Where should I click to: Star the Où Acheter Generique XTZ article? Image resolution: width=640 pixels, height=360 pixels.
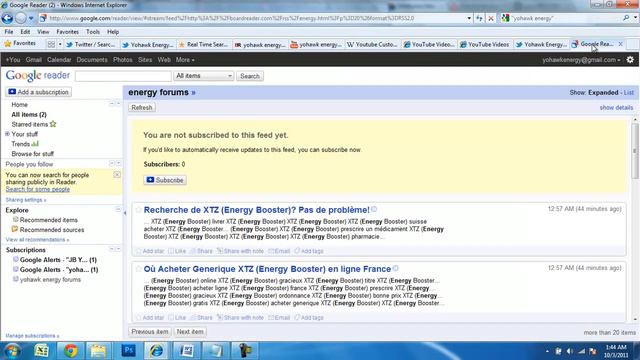coord(138,269)
